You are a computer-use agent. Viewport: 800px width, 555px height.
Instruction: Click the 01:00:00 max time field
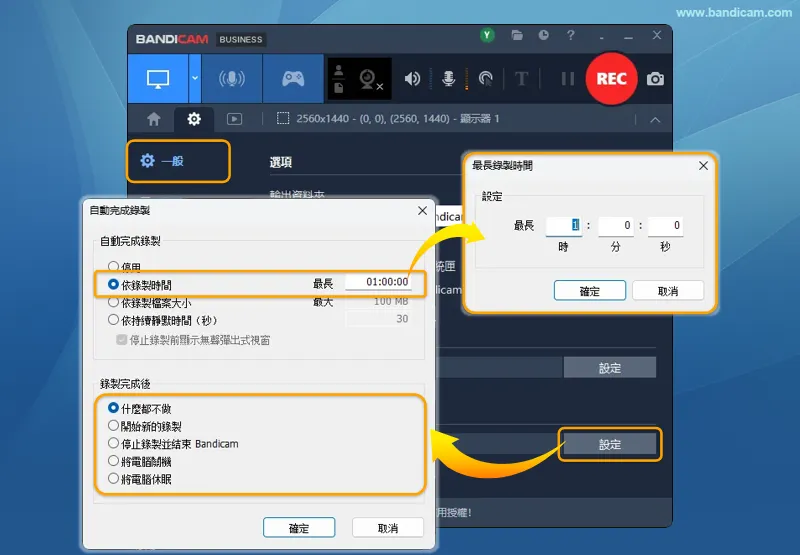[378, 282]
